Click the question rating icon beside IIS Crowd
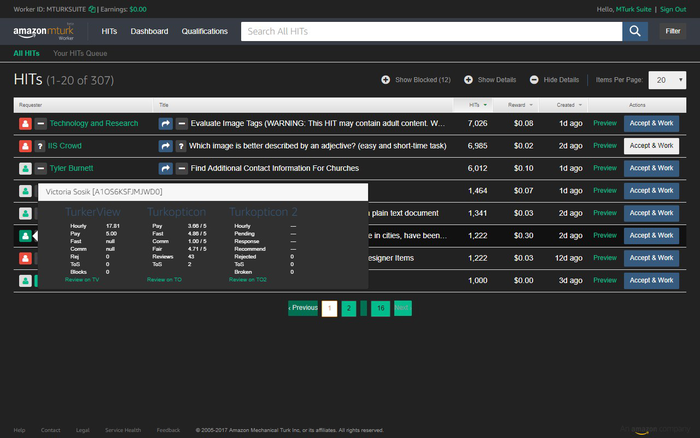This screenshot has height=438, width=700. (x=40, y=146)
